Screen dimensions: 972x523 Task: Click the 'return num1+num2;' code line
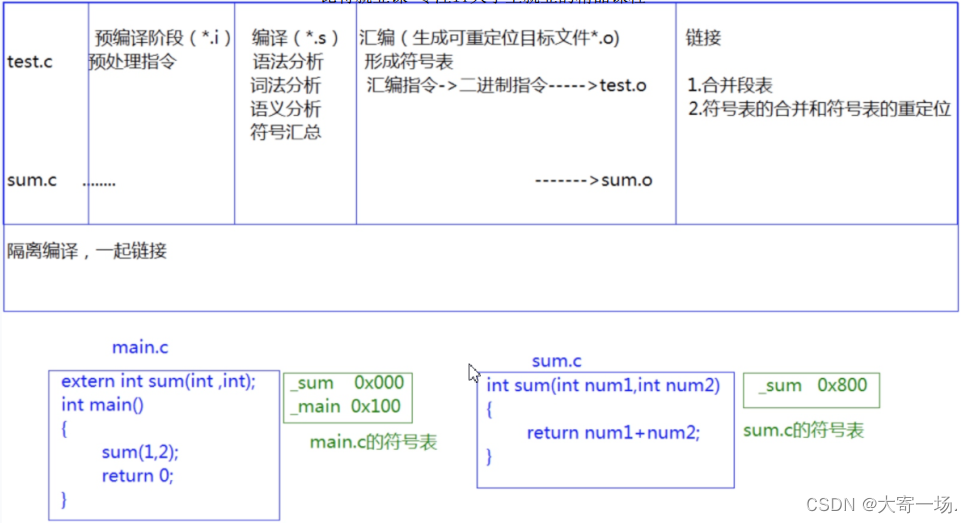(613, 433)
